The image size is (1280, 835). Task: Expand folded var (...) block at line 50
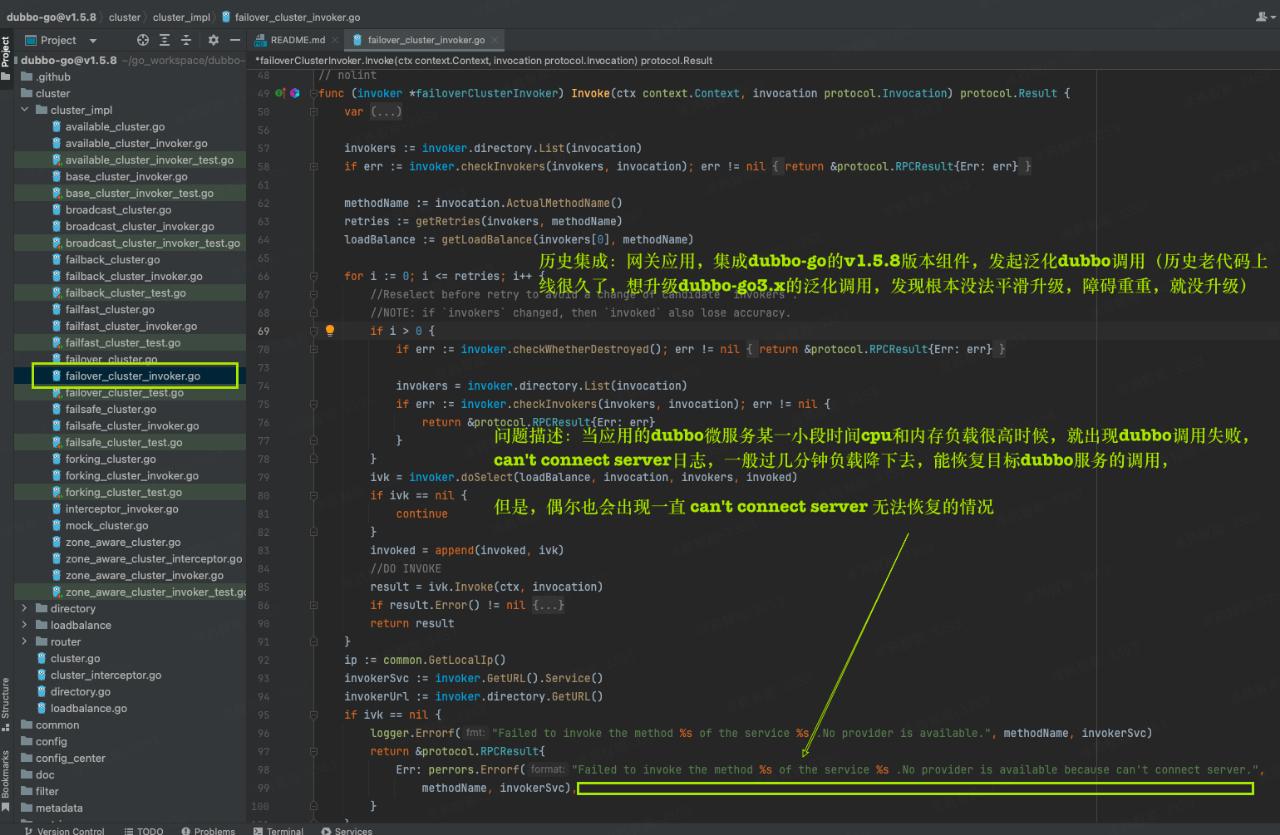click(x=386, y=112)
